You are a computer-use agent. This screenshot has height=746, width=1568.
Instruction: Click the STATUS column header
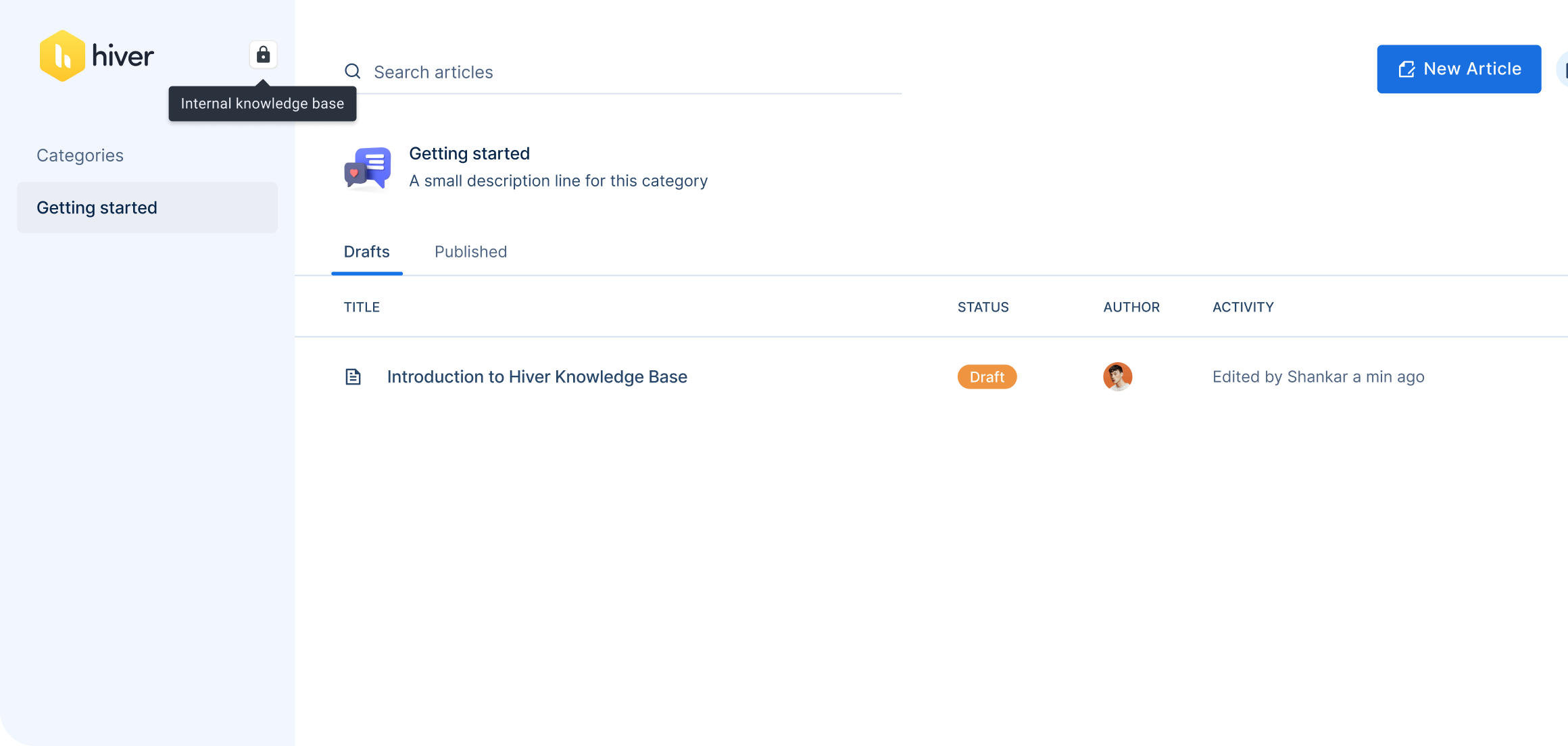tap(983, 307)
